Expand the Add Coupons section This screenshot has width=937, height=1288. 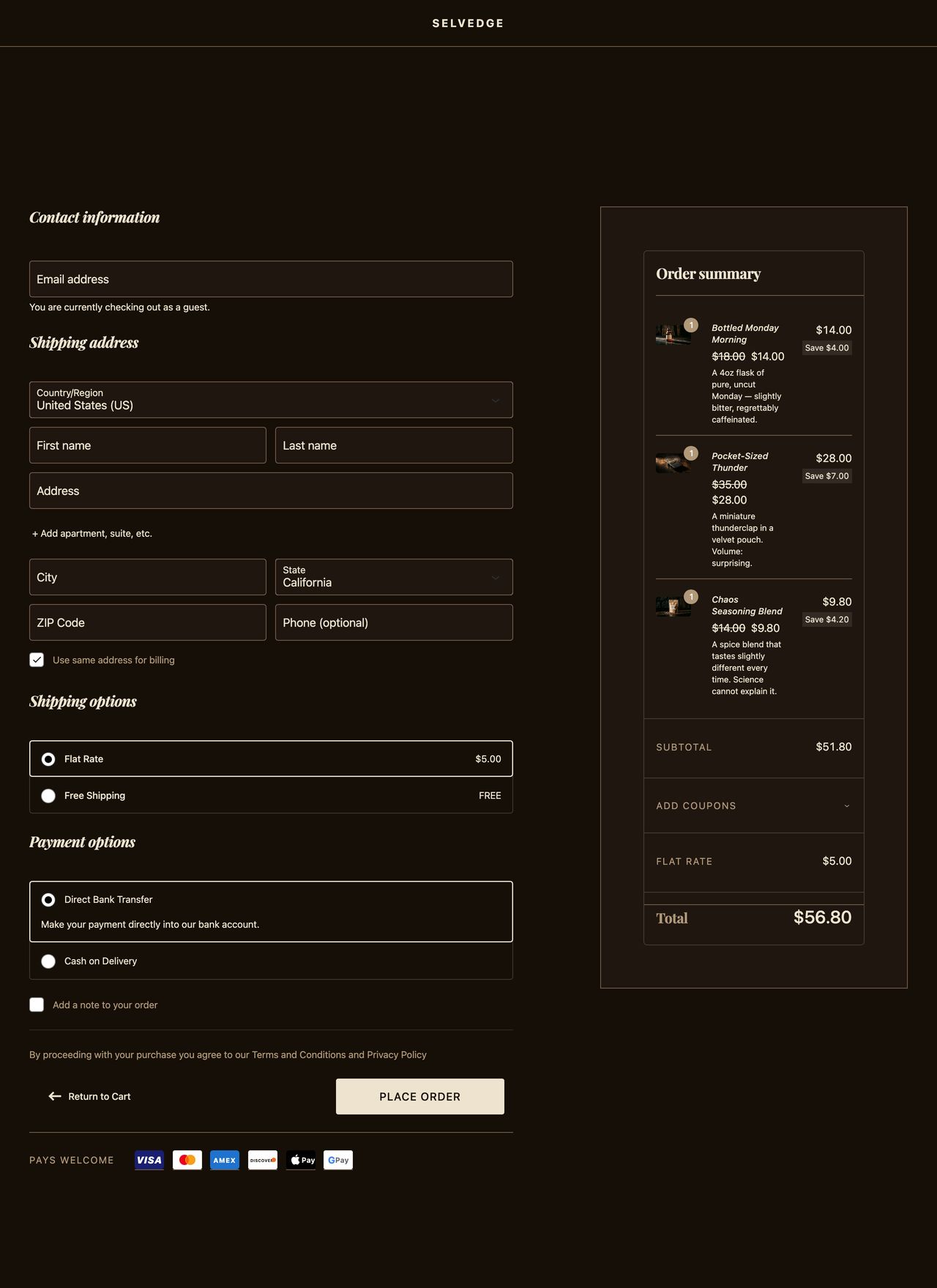click(x=753, y=805)
